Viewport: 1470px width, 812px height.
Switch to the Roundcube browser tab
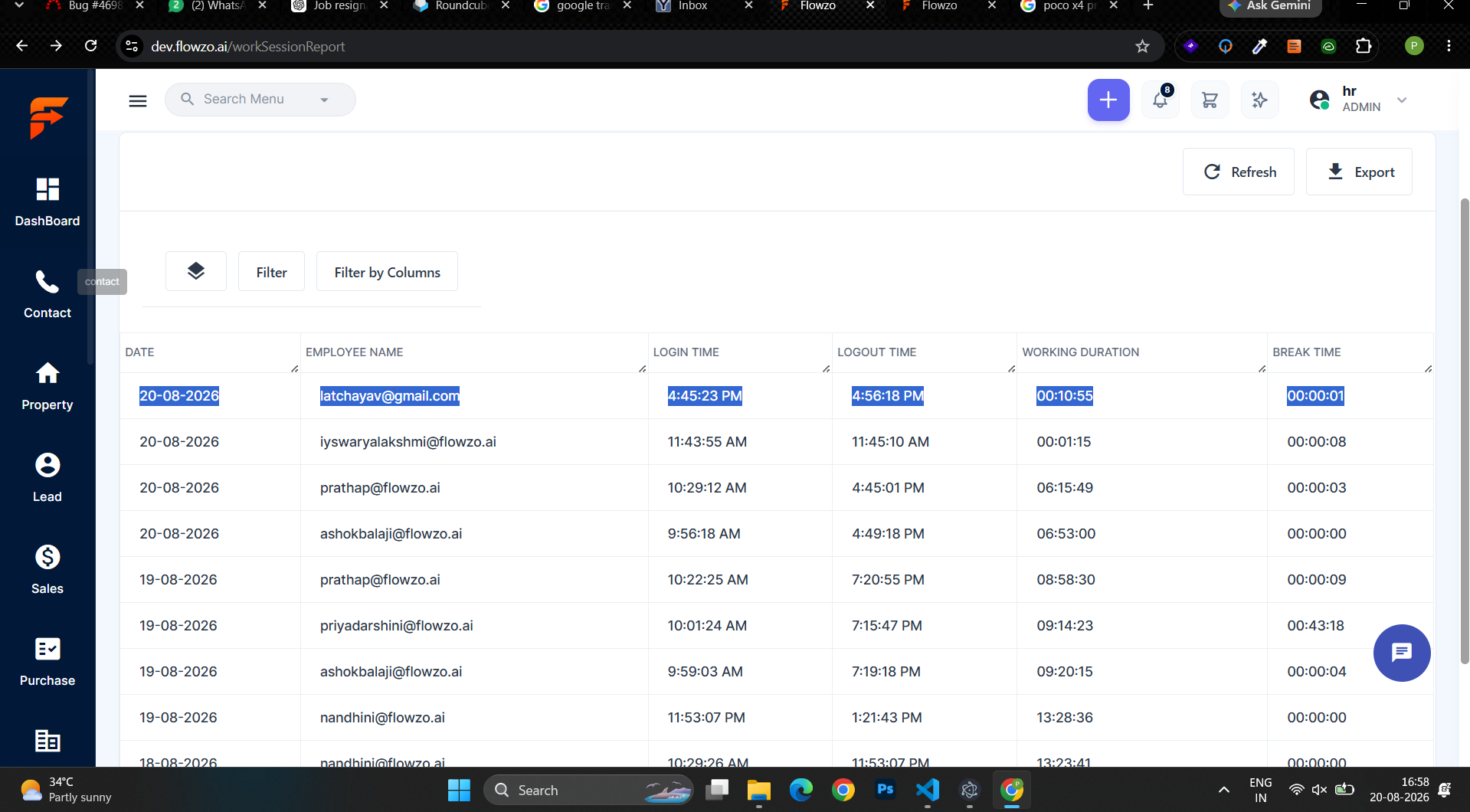point(461,6)
